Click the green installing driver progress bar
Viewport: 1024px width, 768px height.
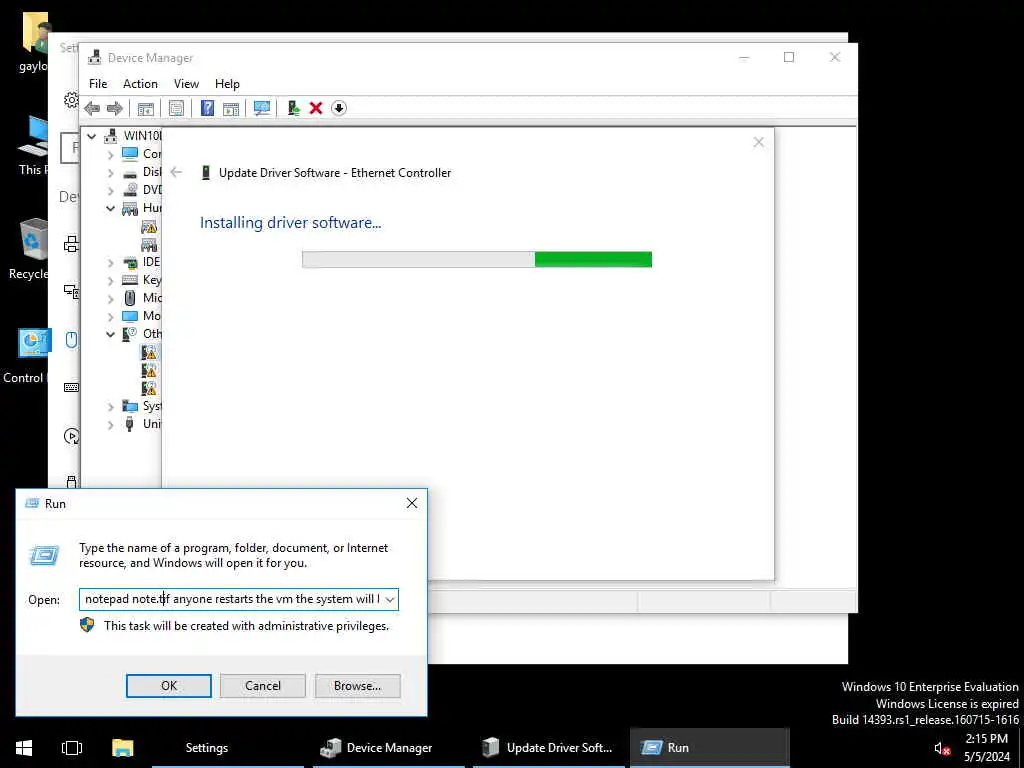click(477, 259)
